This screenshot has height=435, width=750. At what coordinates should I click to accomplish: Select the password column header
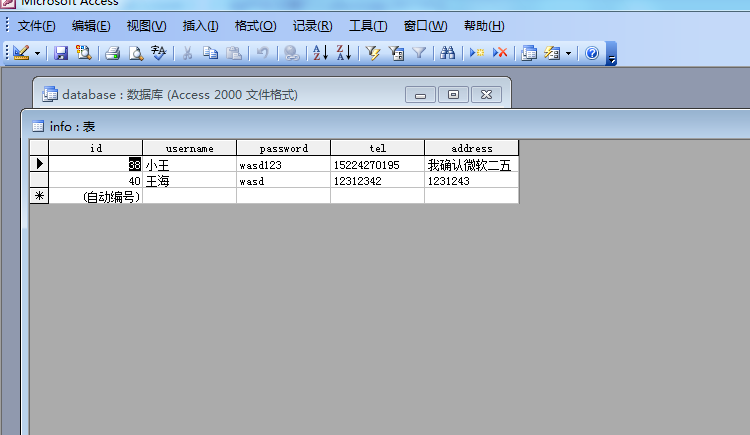coord(284,148)
